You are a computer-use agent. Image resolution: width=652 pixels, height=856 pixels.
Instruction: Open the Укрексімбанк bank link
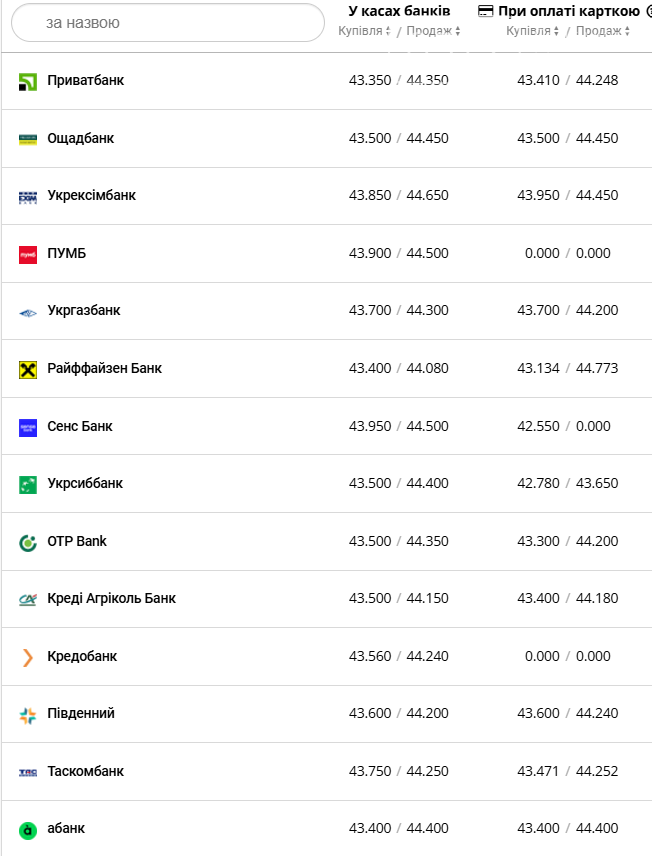(91, 195)
